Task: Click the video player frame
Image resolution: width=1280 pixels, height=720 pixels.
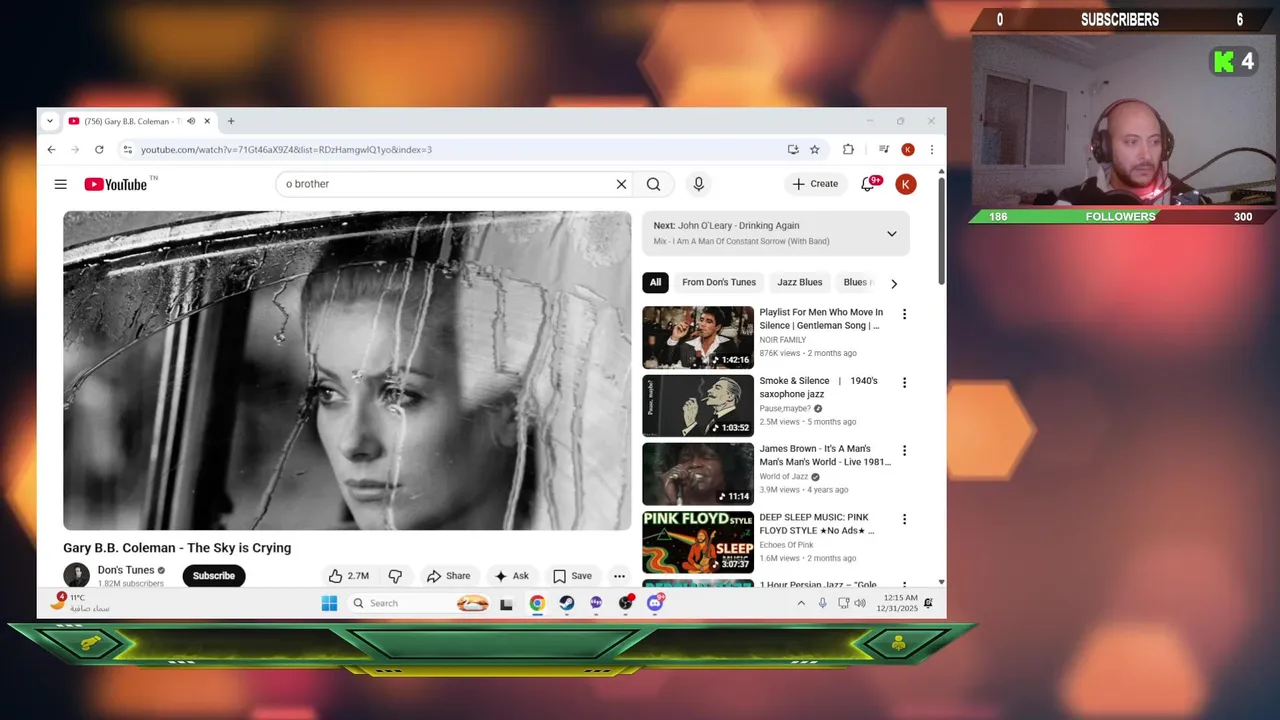Action: click(x=347, y=370)
